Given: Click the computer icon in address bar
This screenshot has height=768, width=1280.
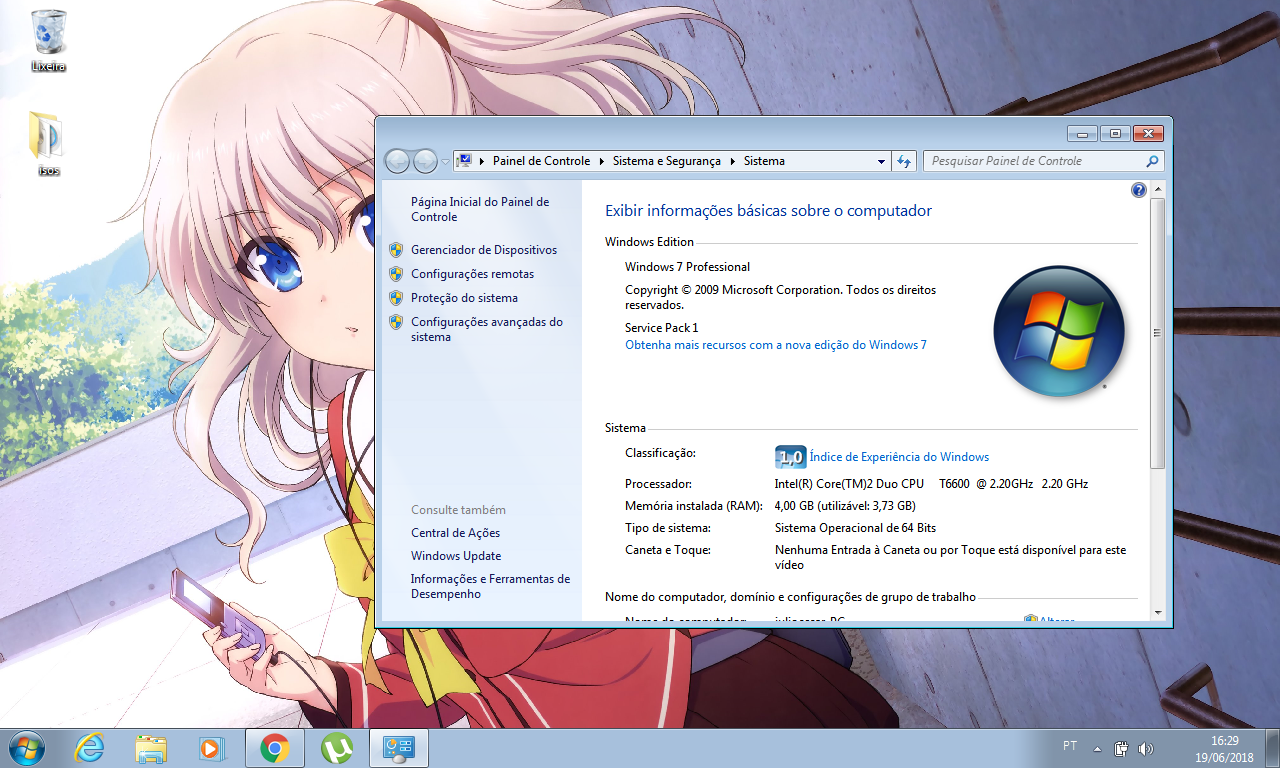Looking at the screenshot, I should (464, 161).
